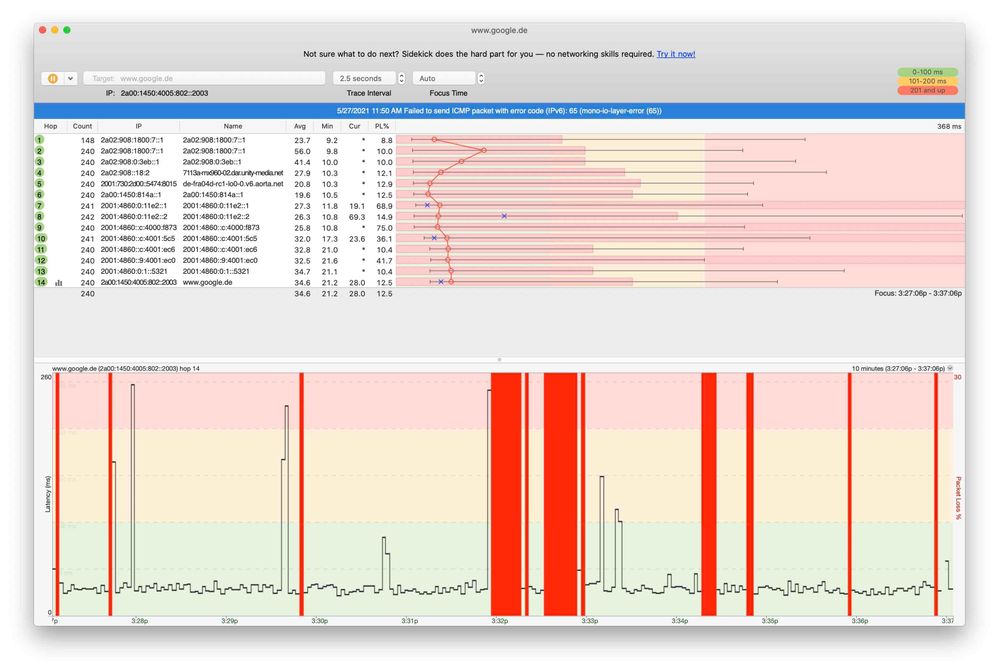
Task: Click the hop 8 blue X current-latency marker
Action: pyautogui.click(x=504, y=216)
